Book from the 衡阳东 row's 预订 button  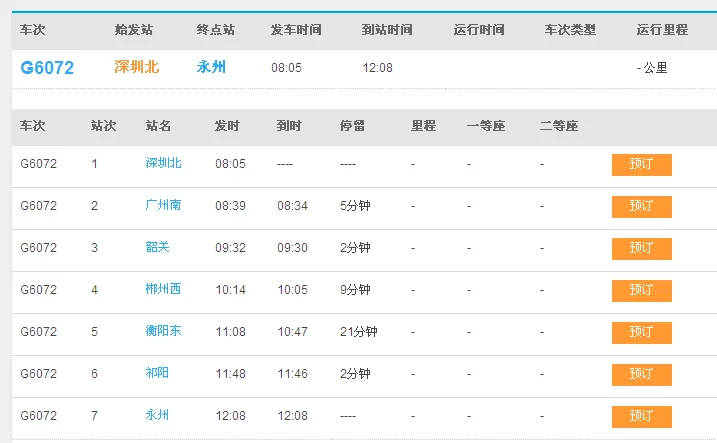click(x=641, y=333)
